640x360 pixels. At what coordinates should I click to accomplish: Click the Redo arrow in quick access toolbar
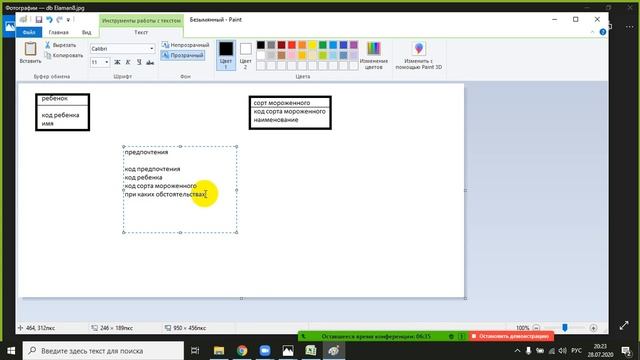(x=60, y=20)
